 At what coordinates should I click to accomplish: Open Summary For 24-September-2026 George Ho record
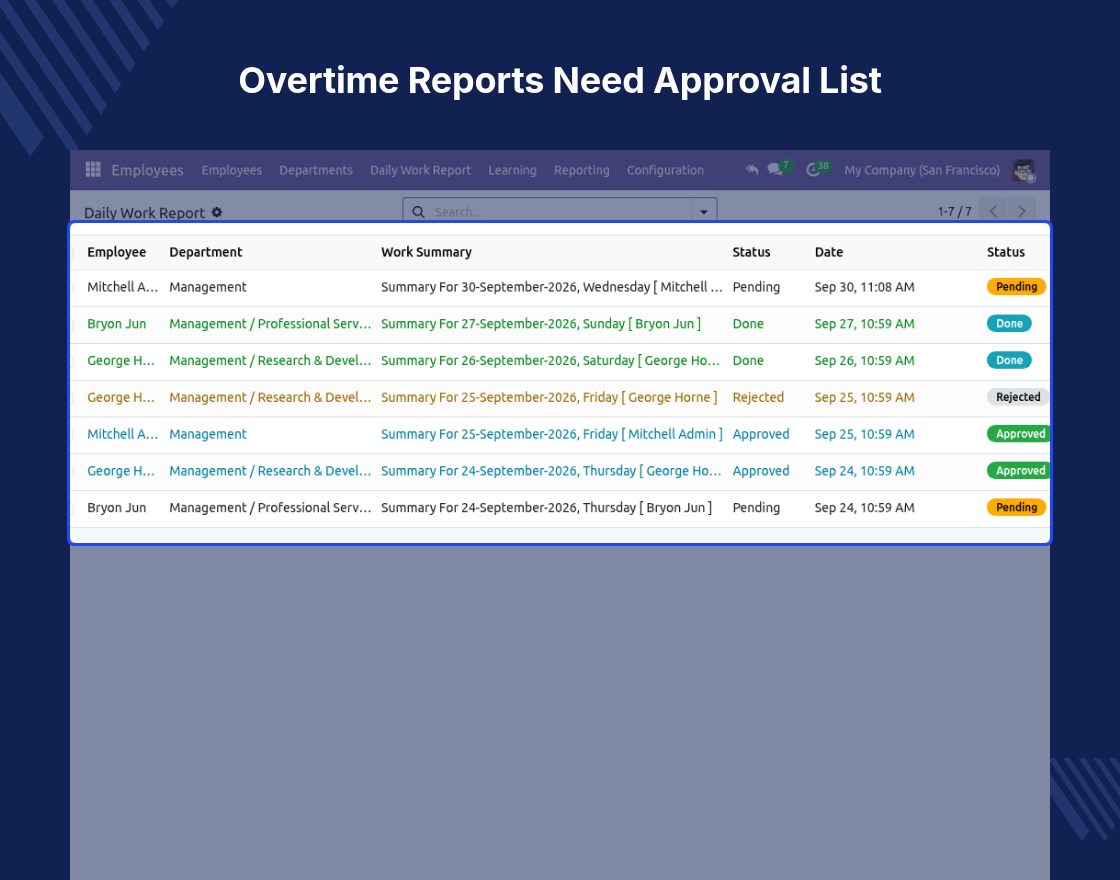pos(551,471)
